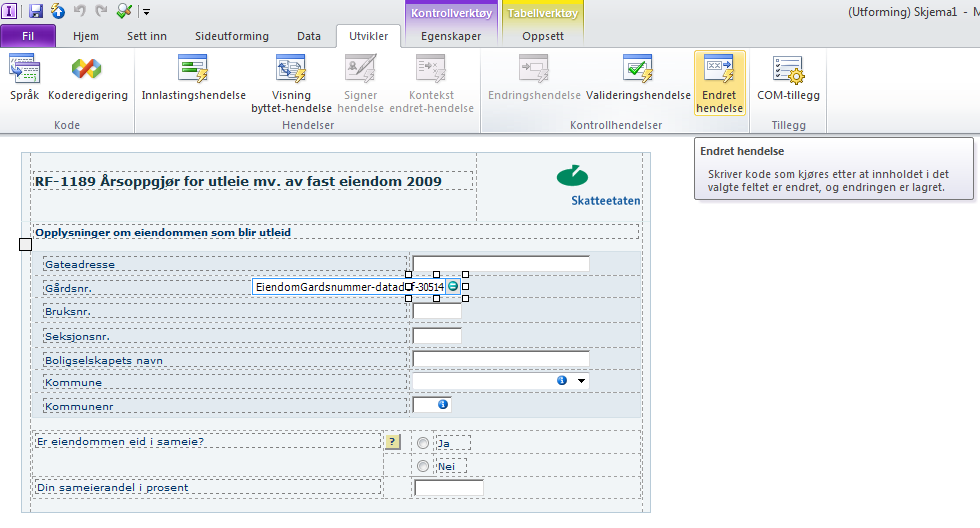Click Kontekst endret-hendelse
Screen dimensions: 980x528
pyautogui.click(x=431, y=84)
